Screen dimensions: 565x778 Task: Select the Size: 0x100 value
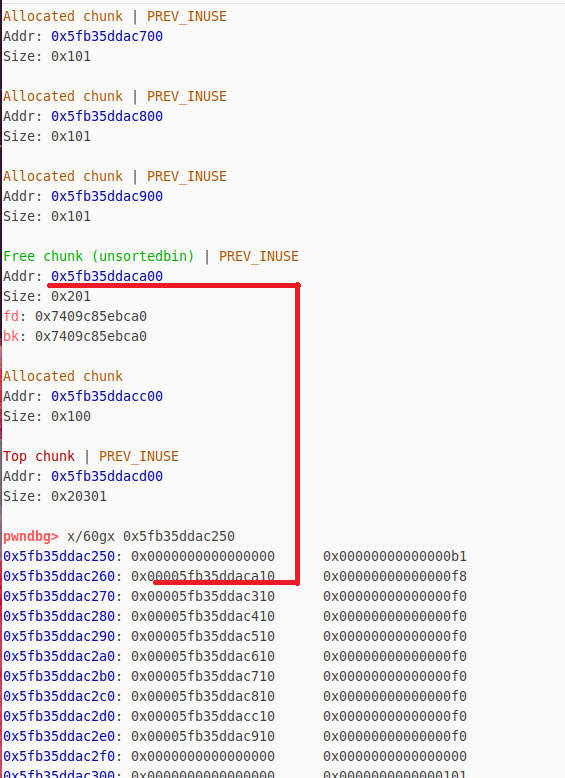(71, 416)
